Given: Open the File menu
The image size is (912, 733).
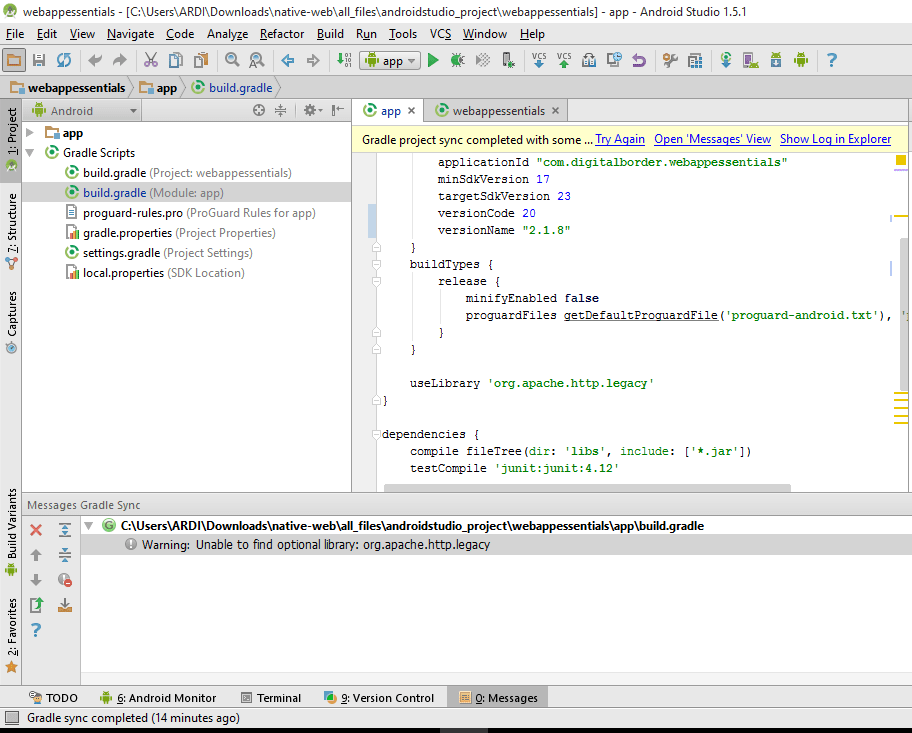Looking at the screenshot, I should click(x=15, y=34).
